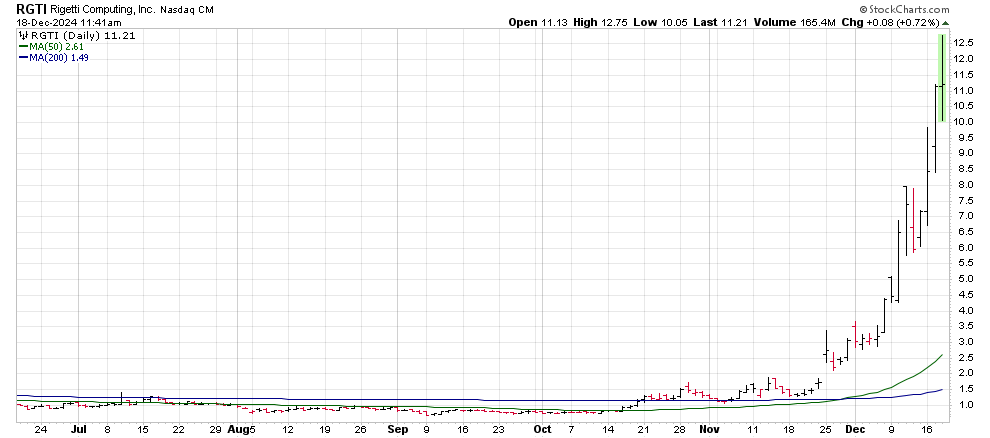Click the blue MA(200) legend line swatch
990x438 pixels.
pos(23,57)
